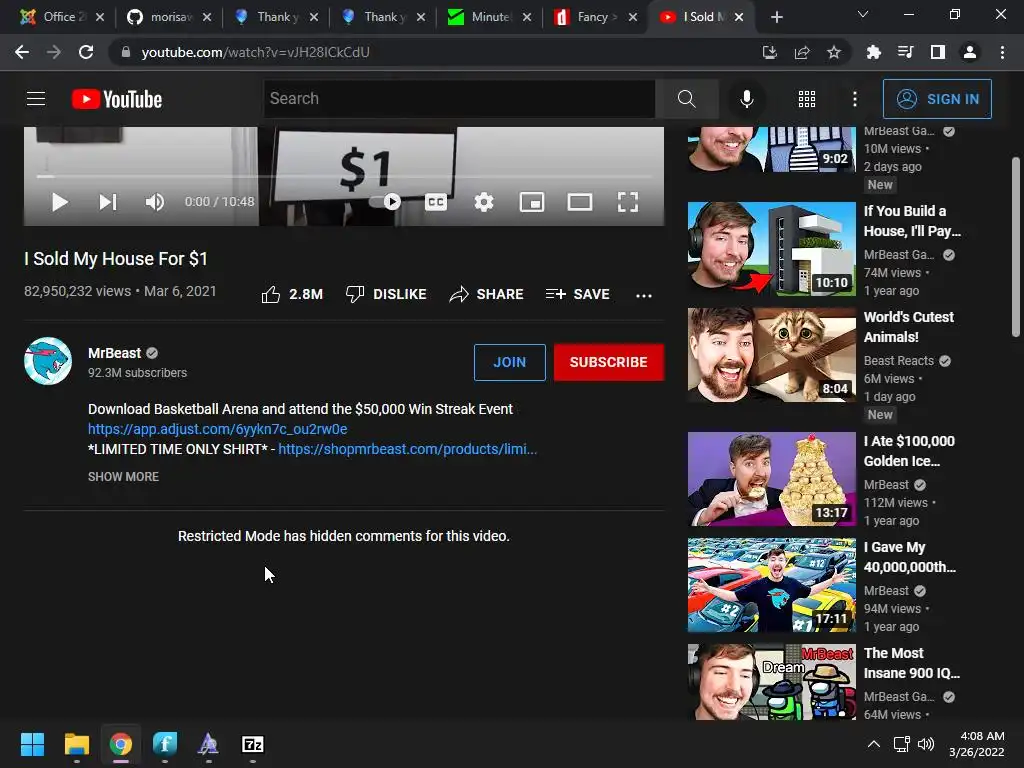Open World's Cutest Animals thumbnail
The width and height of the screenshot is (1024, 768).
click(771, 355)
